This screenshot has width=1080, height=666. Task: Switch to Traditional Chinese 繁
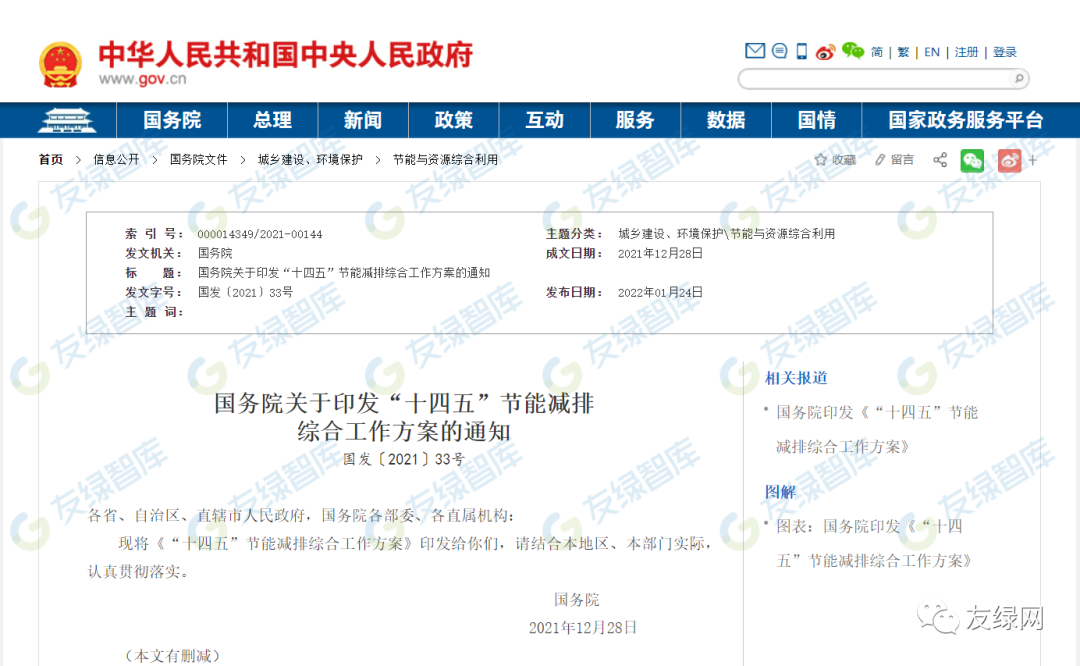(x=904, y=52)
